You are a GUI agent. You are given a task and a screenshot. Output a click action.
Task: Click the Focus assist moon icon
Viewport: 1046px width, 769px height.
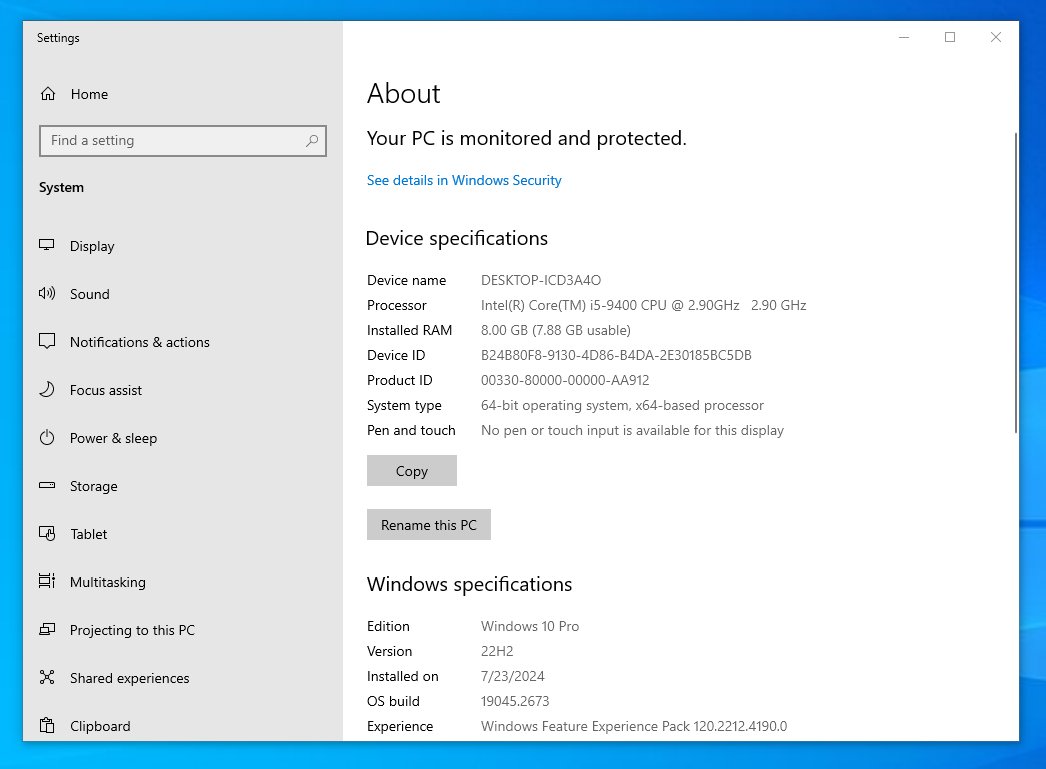point(47,390)
